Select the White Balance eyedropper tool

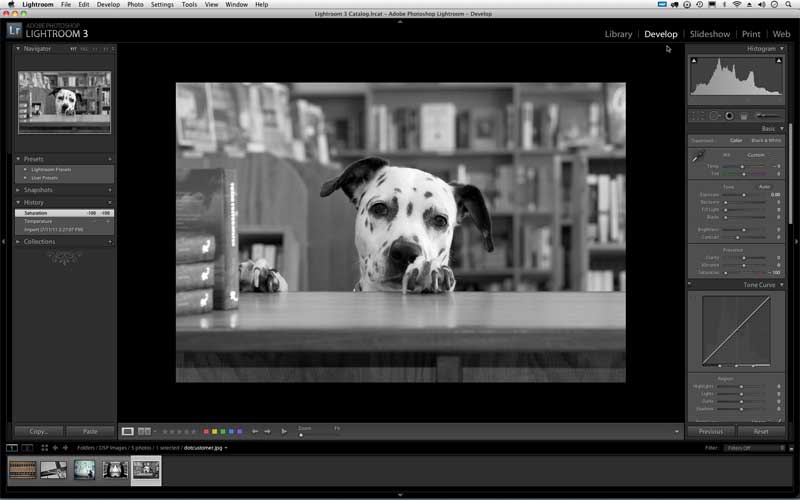click(x=698, y=156)
